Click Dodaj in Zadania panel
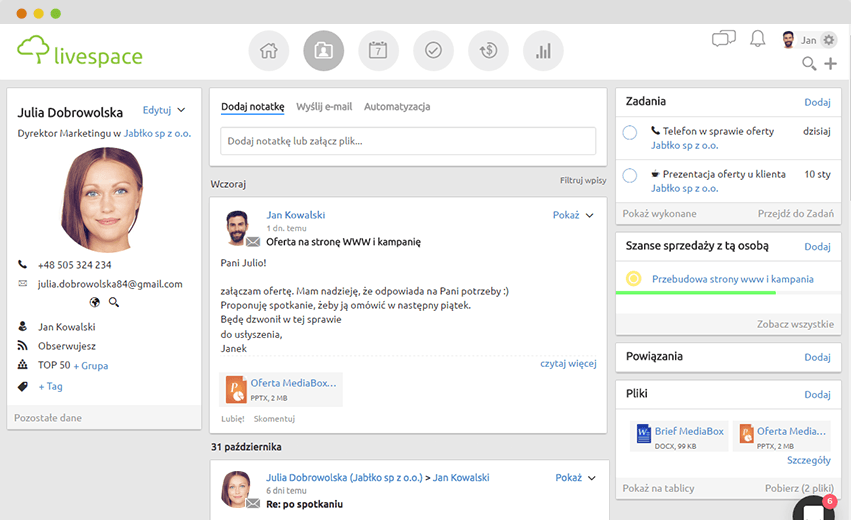Image resolution: width=851 pixels, height=520 pixels. pyautogui.click(x=817, y=102)
